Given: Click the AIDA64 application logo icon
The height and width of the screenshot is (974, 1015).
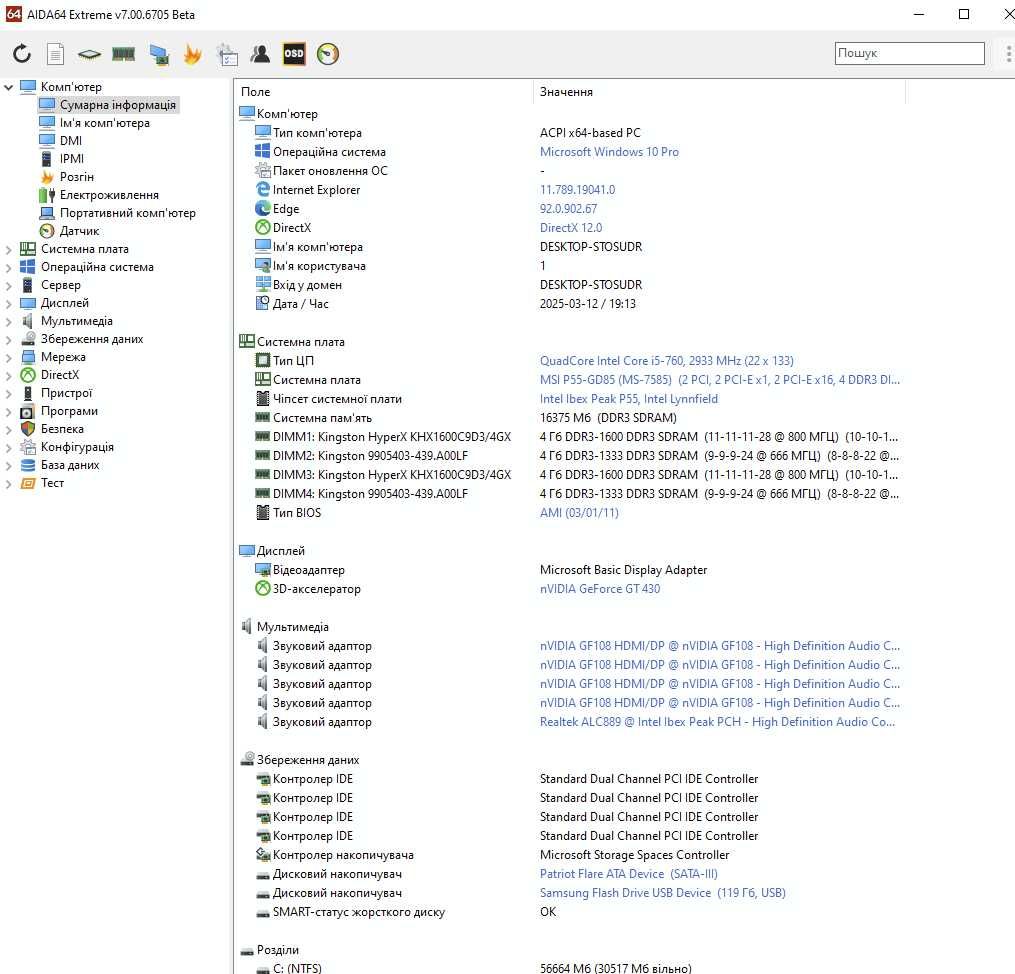Looking at the screenshot, I should pyautogui.click(x=14, y=14).
